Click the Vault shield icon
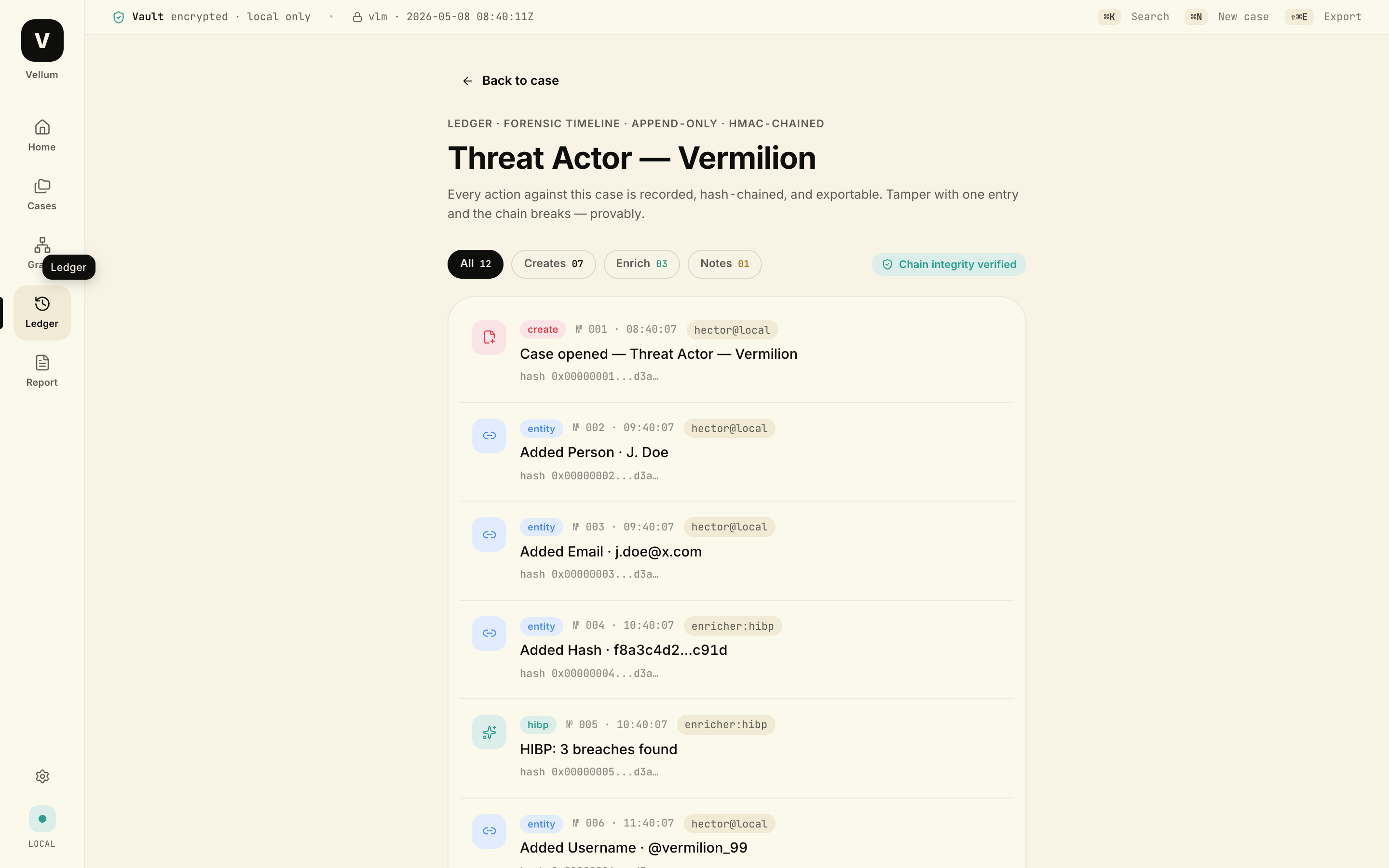The width and height of the screenshot is (1389, 868). (x=118, y=17)
